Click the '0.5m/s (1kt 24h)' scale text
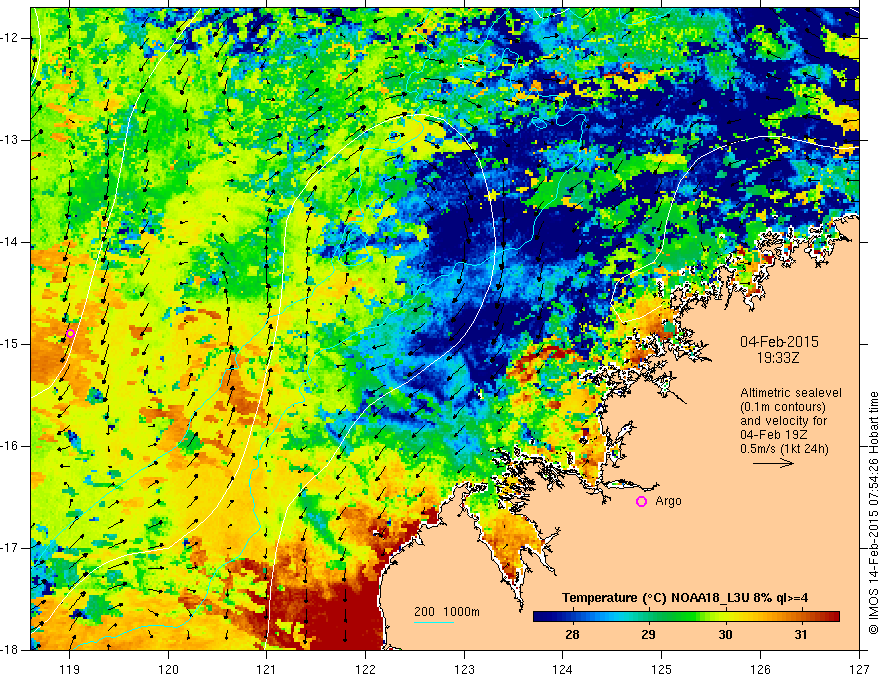 [784, 449]
